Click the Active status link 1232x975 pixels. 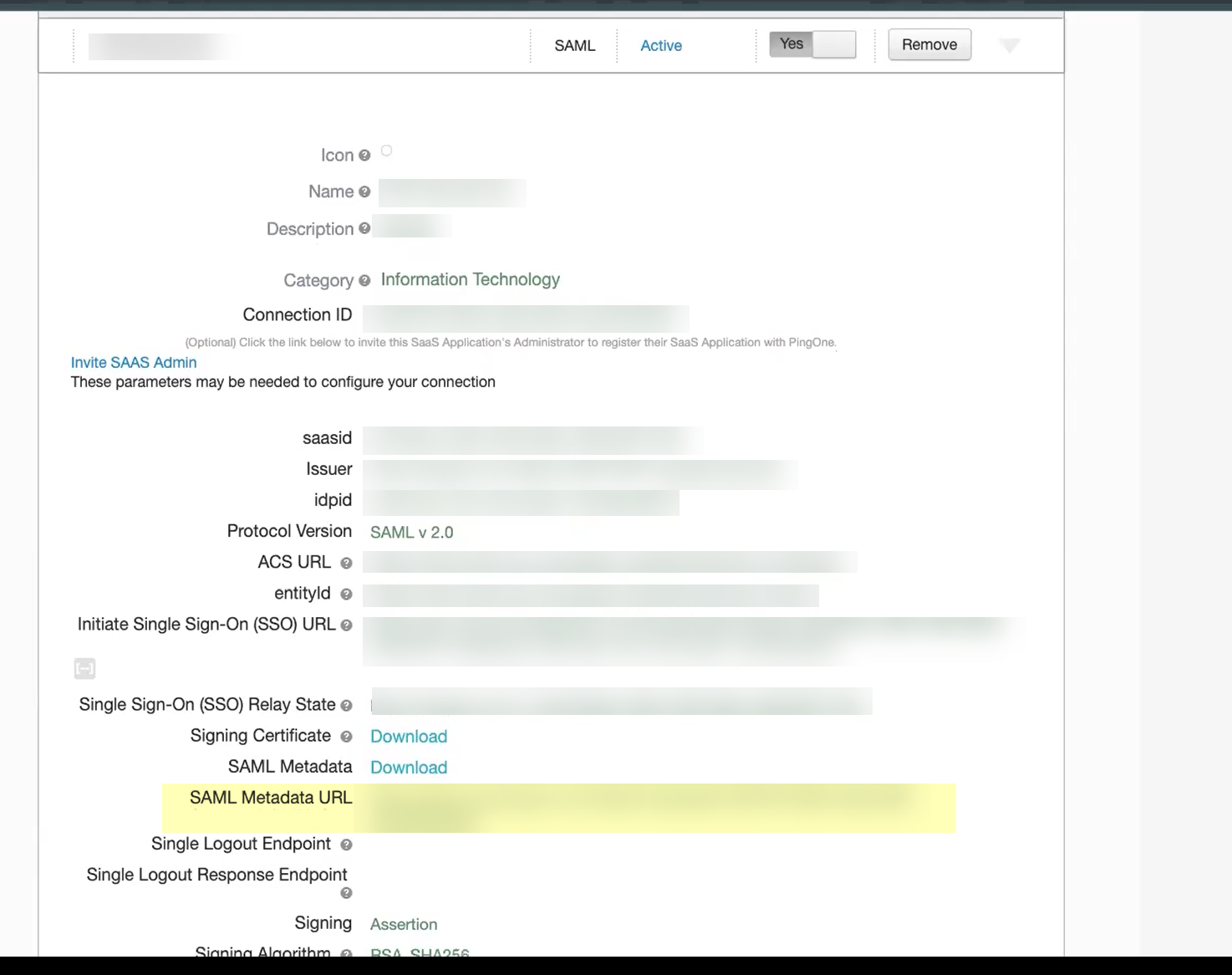(661, 46)
